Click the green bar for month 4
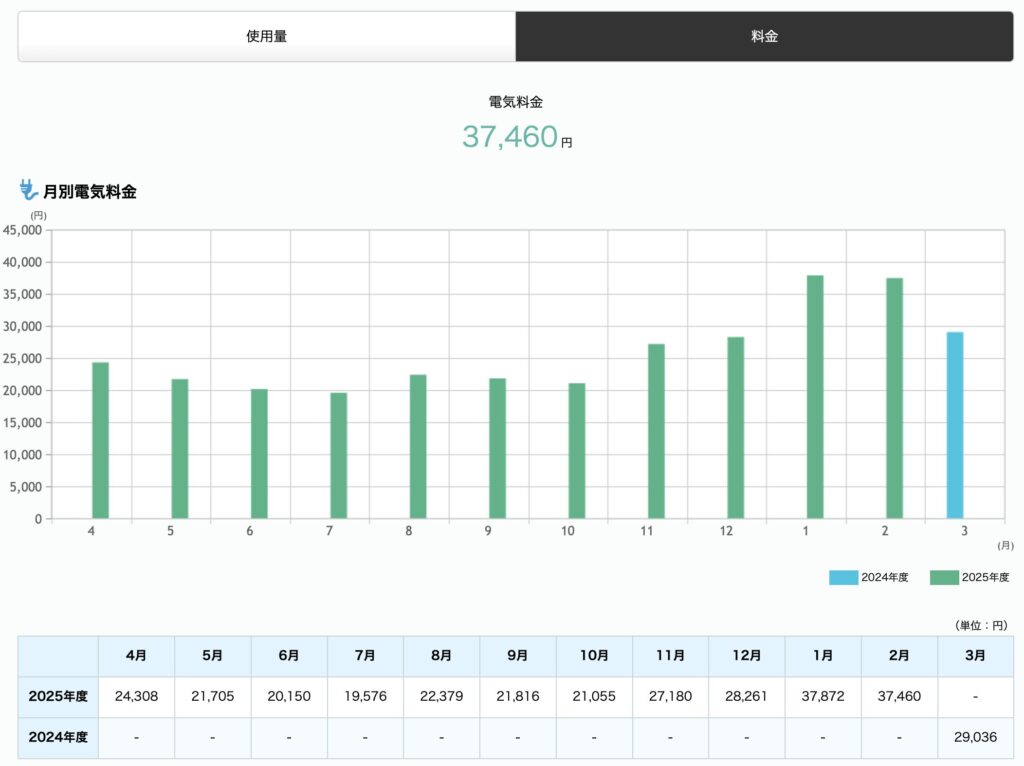The height and width of the screenshot is (766, 1024). point(100,440)
